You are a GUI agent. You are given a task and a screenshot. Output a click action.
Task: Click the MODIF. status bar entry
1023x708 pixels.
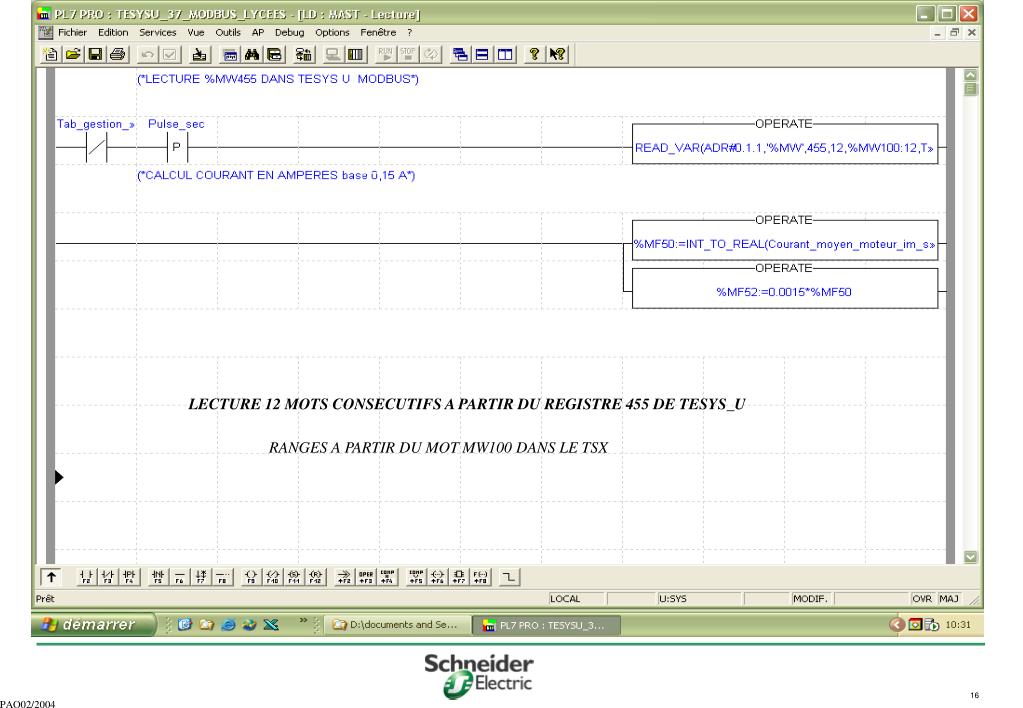click(x=810, y=598)
